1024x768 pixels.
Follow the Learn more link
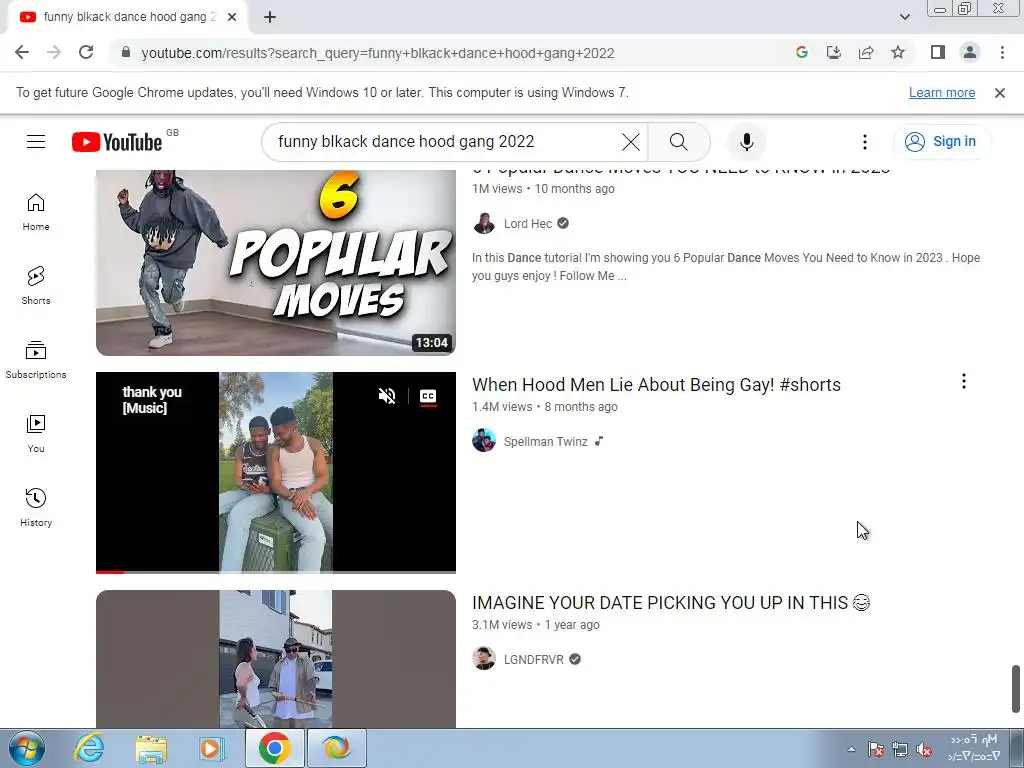pos(942,93)
